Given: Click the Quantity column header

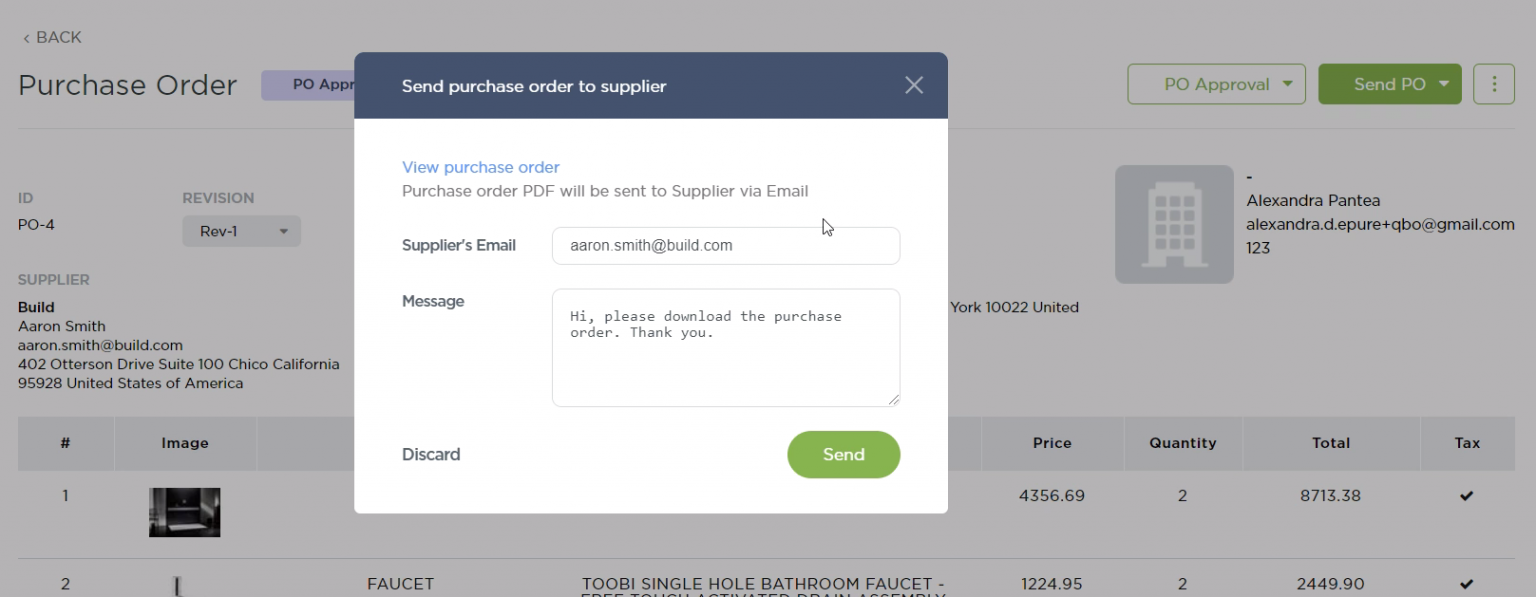Looking at the screenshot, I should 1182,443.
